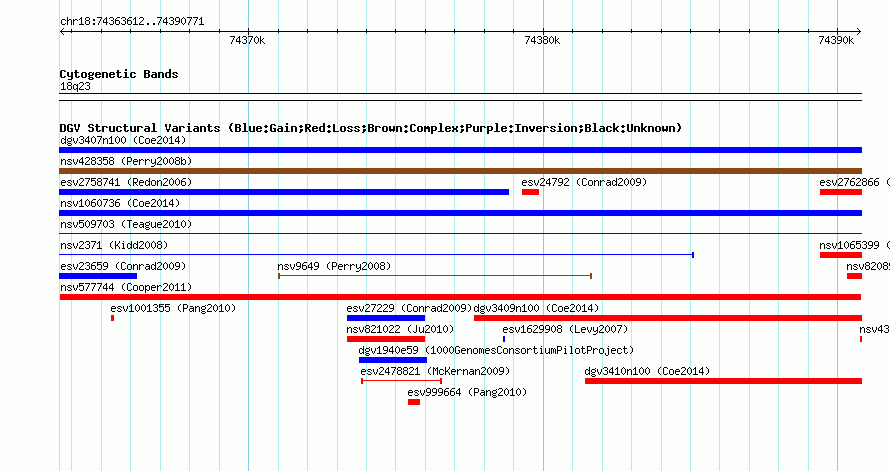Open esv1001355 (Pang2010) label
The height and width of the screenshot is (471, 890).
pos(173,308)
